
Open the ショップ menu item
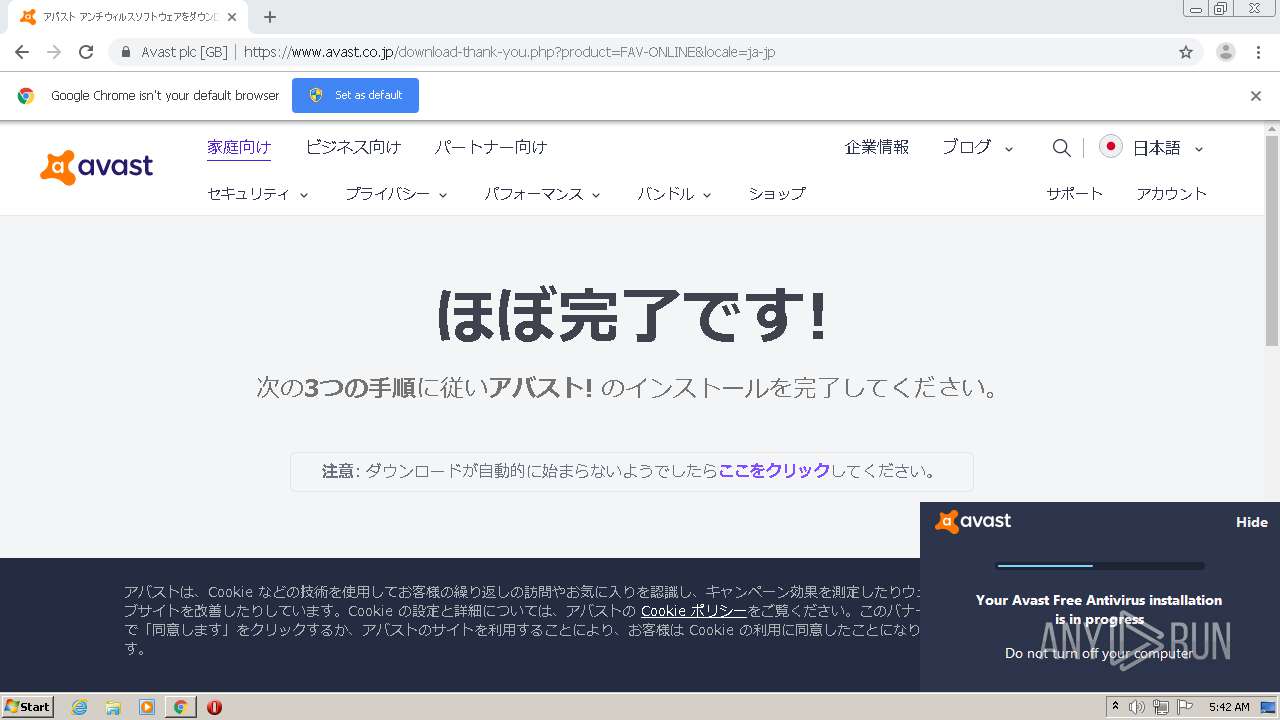pyautogui.click(x=777, y=194)
